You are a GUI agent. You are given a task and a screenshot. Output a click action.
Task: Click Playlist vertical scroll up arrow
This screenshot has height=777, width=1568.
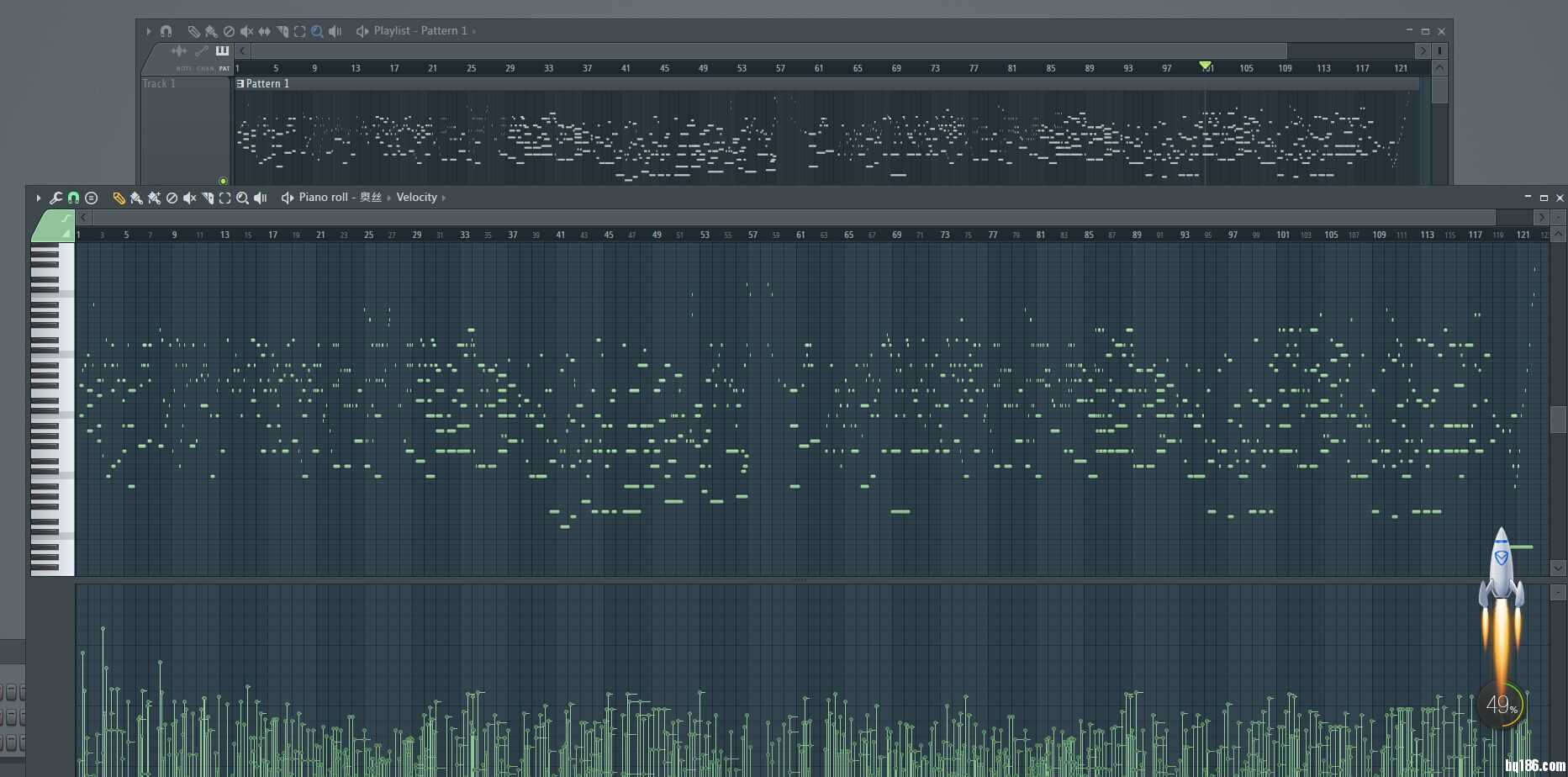1439,68
